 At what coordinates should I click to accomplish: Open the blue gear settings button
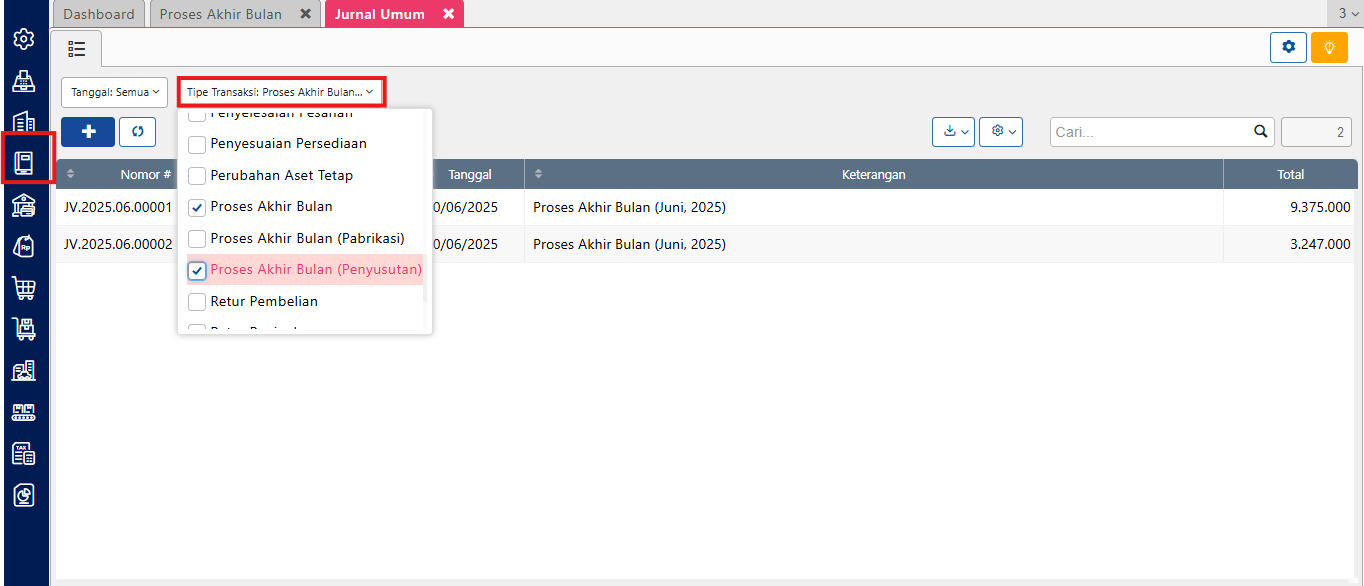click(1288, 47)
